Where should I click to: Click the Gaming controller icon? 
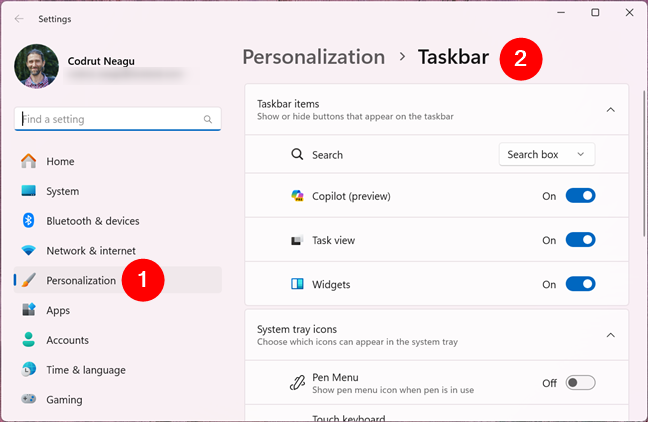29,399
